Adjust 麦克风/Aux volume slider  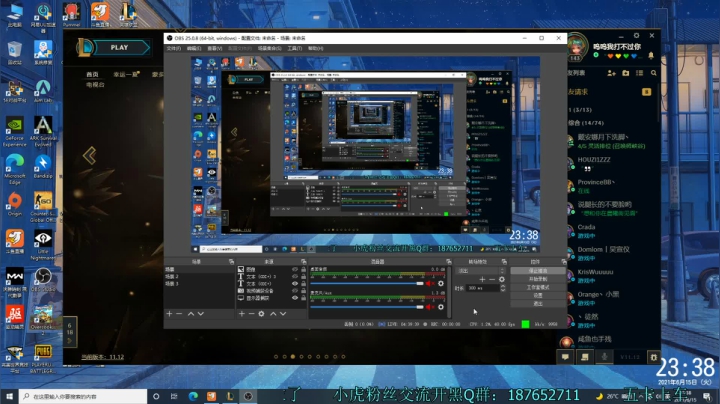(x=367, y=307)
